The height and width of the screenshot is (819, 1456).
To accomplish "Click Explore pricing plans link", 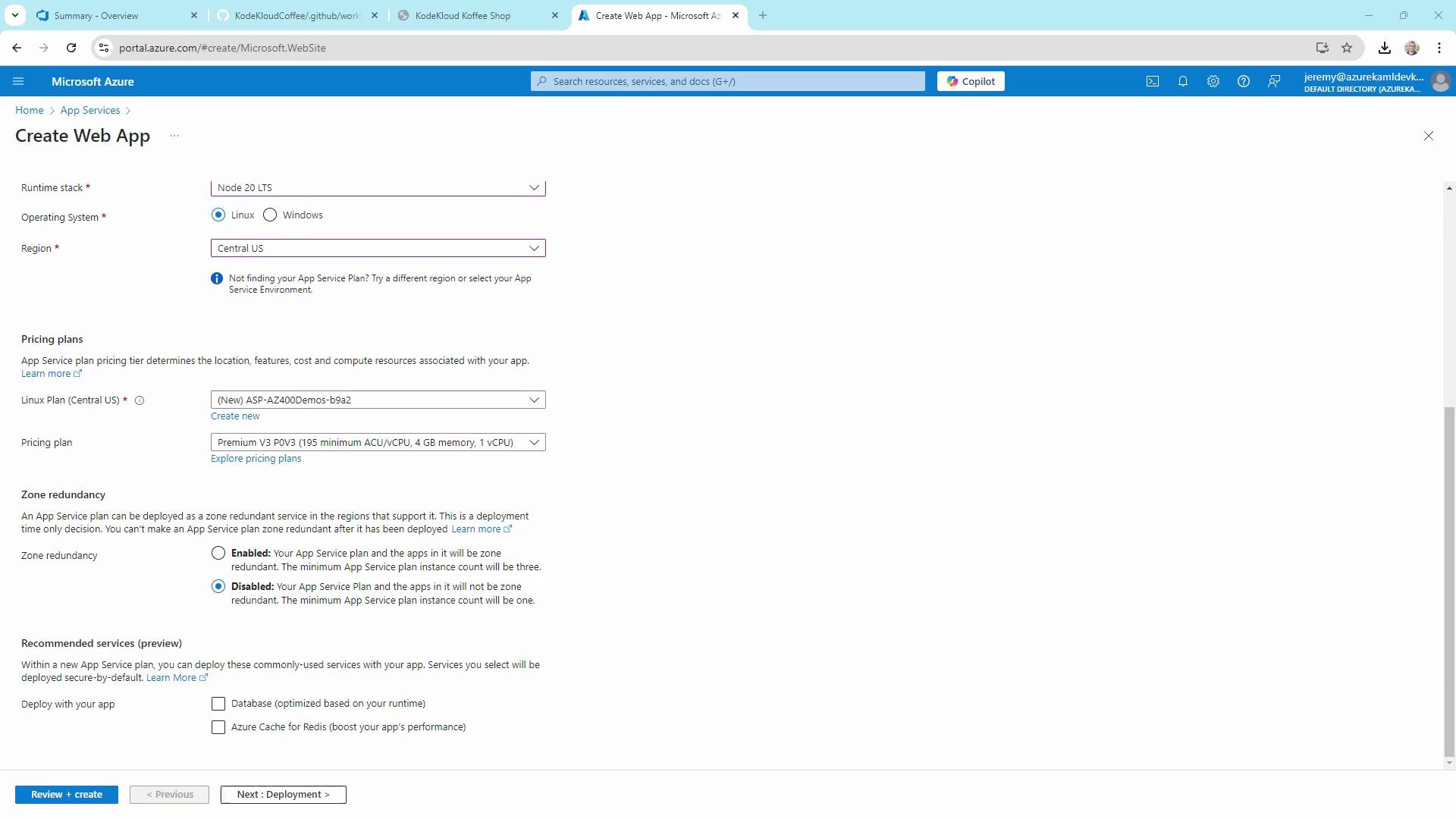I will pyautogui.click(x=256, y=459).
